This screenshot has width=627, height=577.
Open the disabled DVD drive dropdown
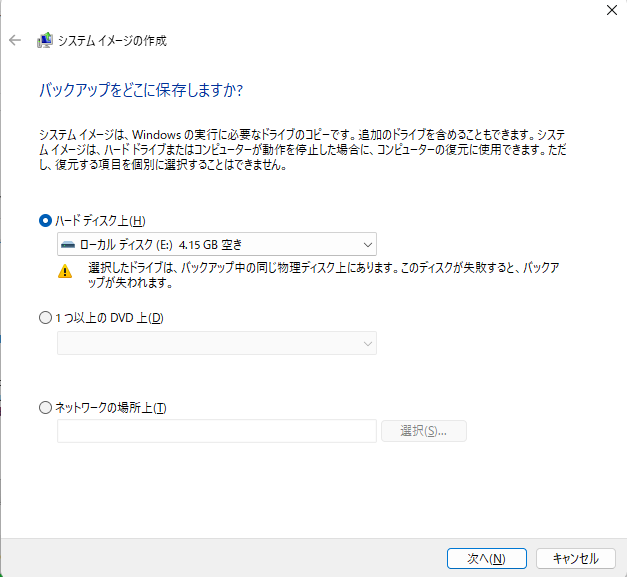pos(217,343)
